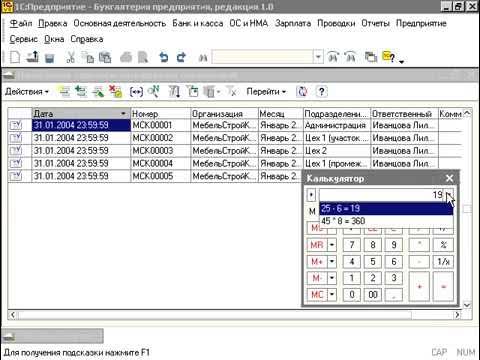The width and height of the screenshot is (480, 360).
Task: Click the binoculars Find icon left of search field
Action: click(203, 58)
